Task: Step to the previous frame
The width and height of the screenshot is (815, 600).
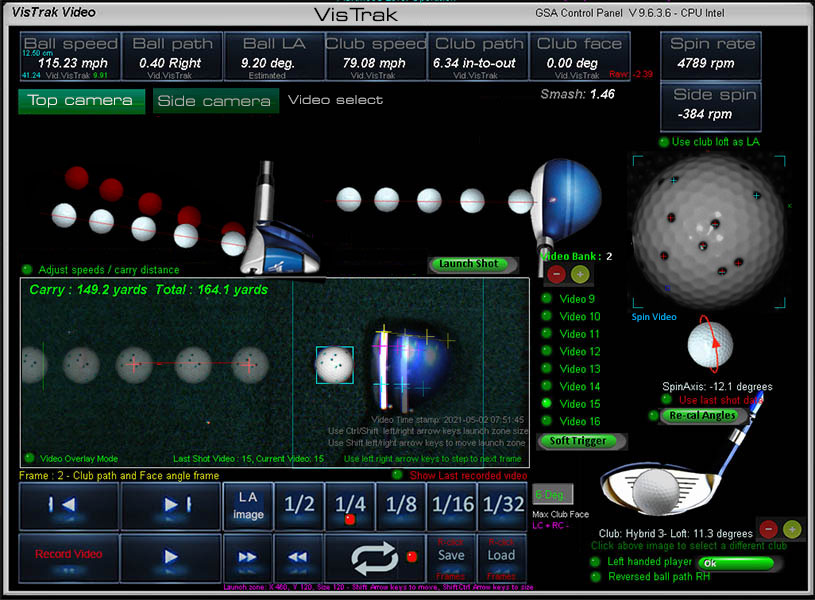Action: (x=69, y=506)
